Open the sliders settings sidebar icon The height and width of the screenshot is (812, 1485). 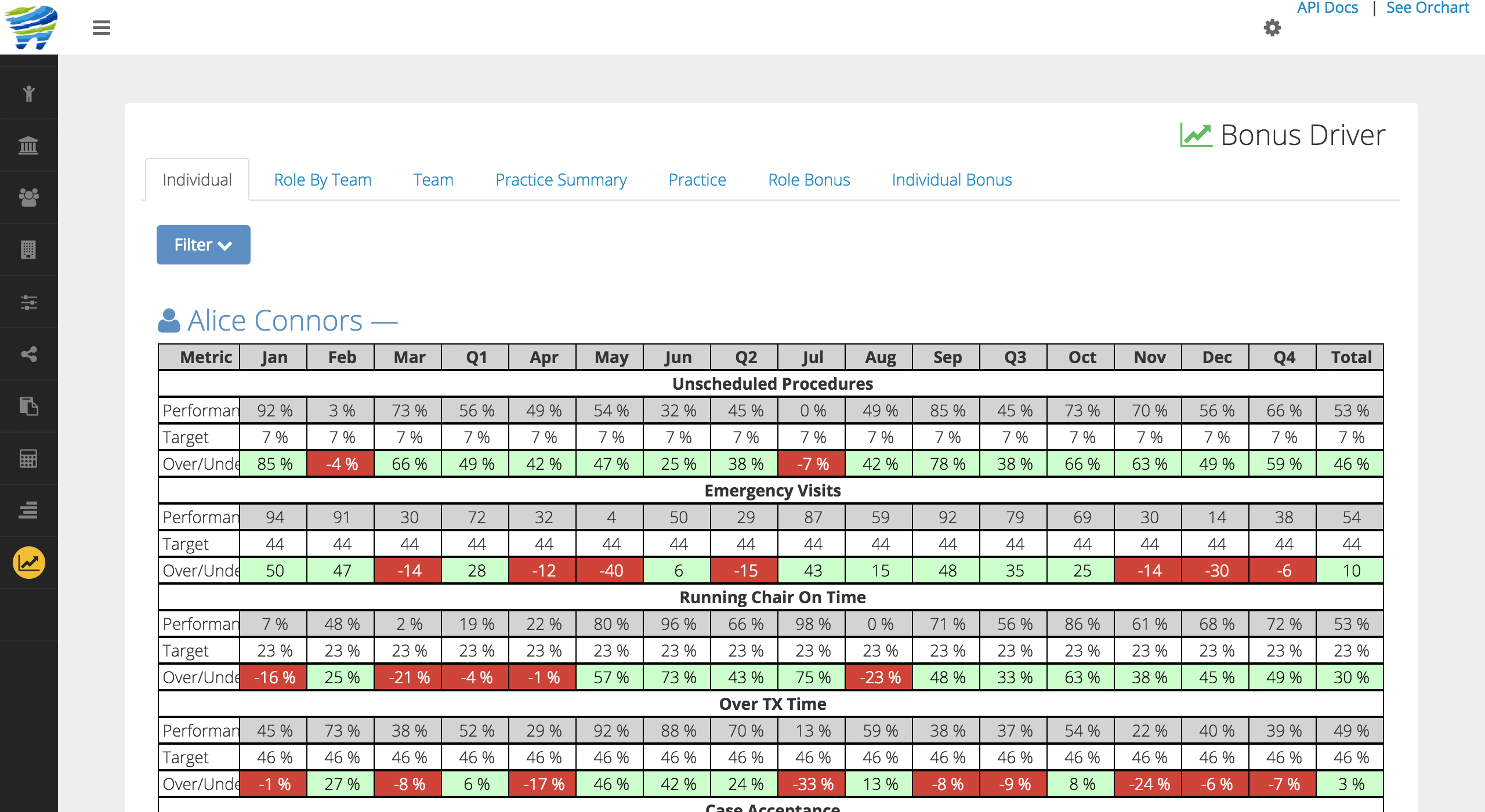pos(28,302)
